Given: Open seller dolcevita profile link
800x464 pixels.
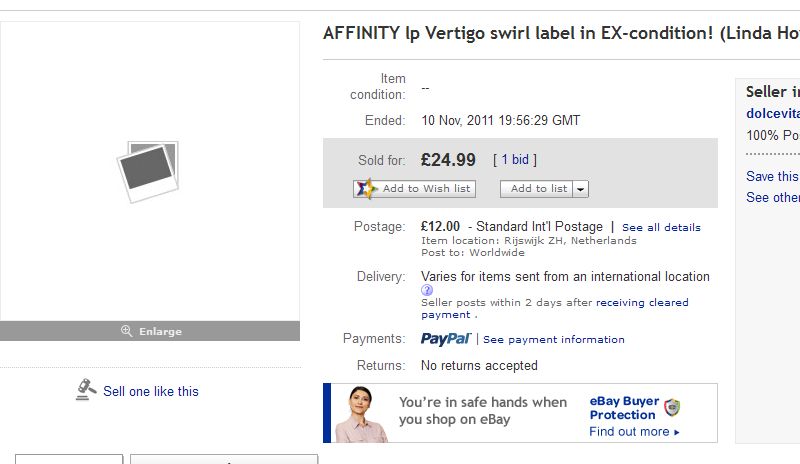Looking at the screenshot, I should (772, 114).
